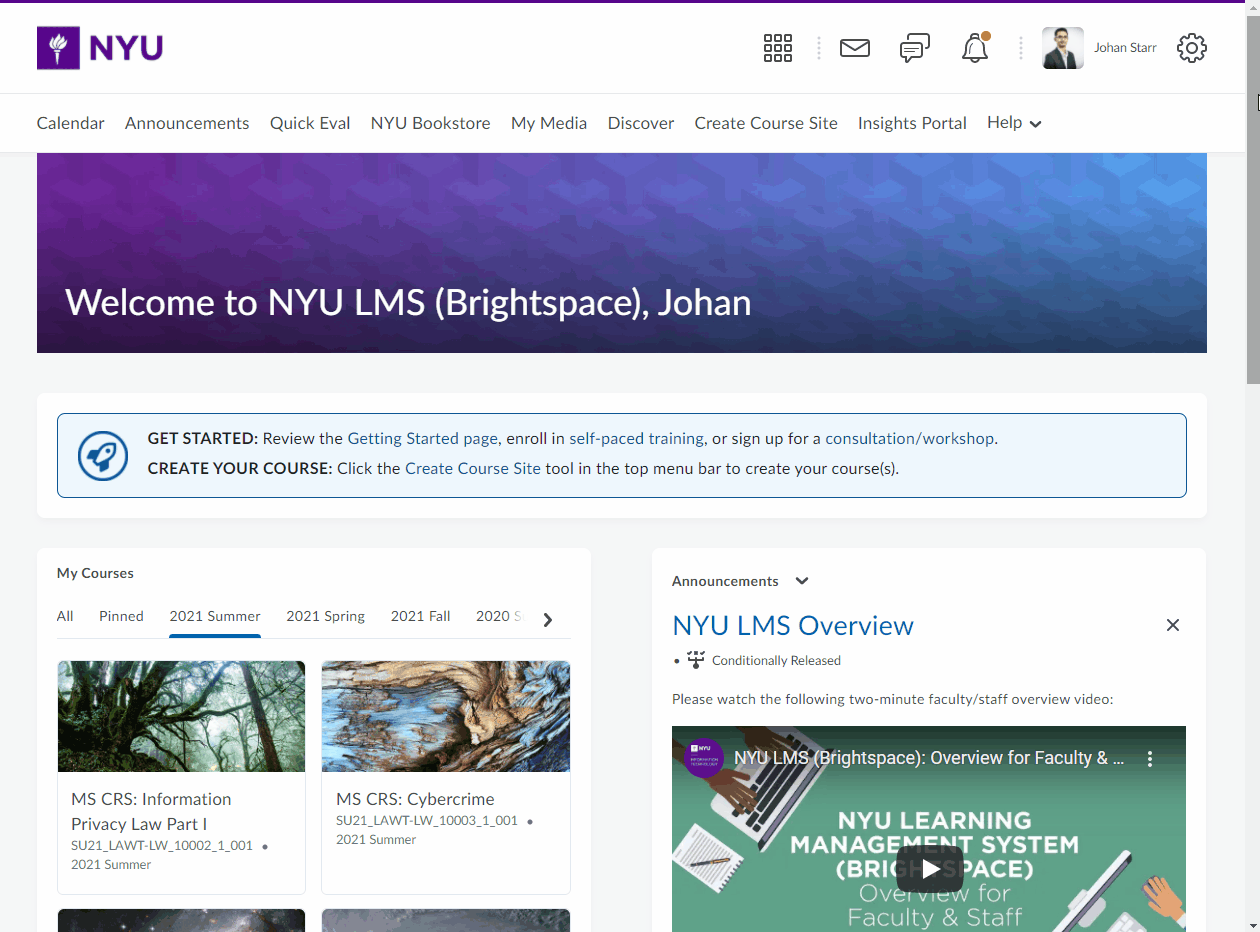Click the SU21_LAWT-LW_10002_1_001 course code

point(162,846)
